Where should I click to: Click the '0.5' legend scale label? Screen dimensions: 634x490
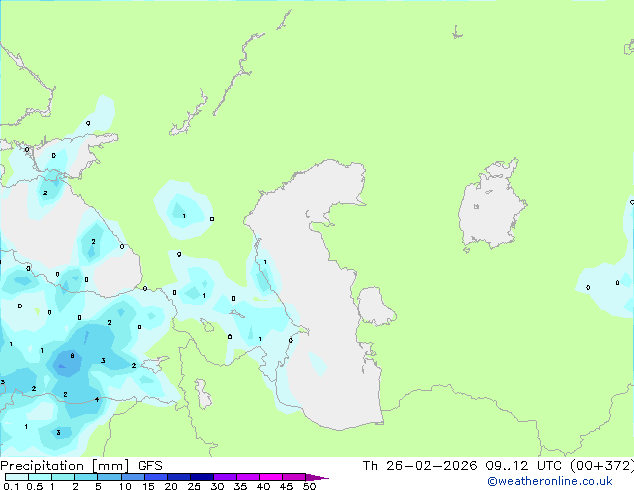point(35,486)
